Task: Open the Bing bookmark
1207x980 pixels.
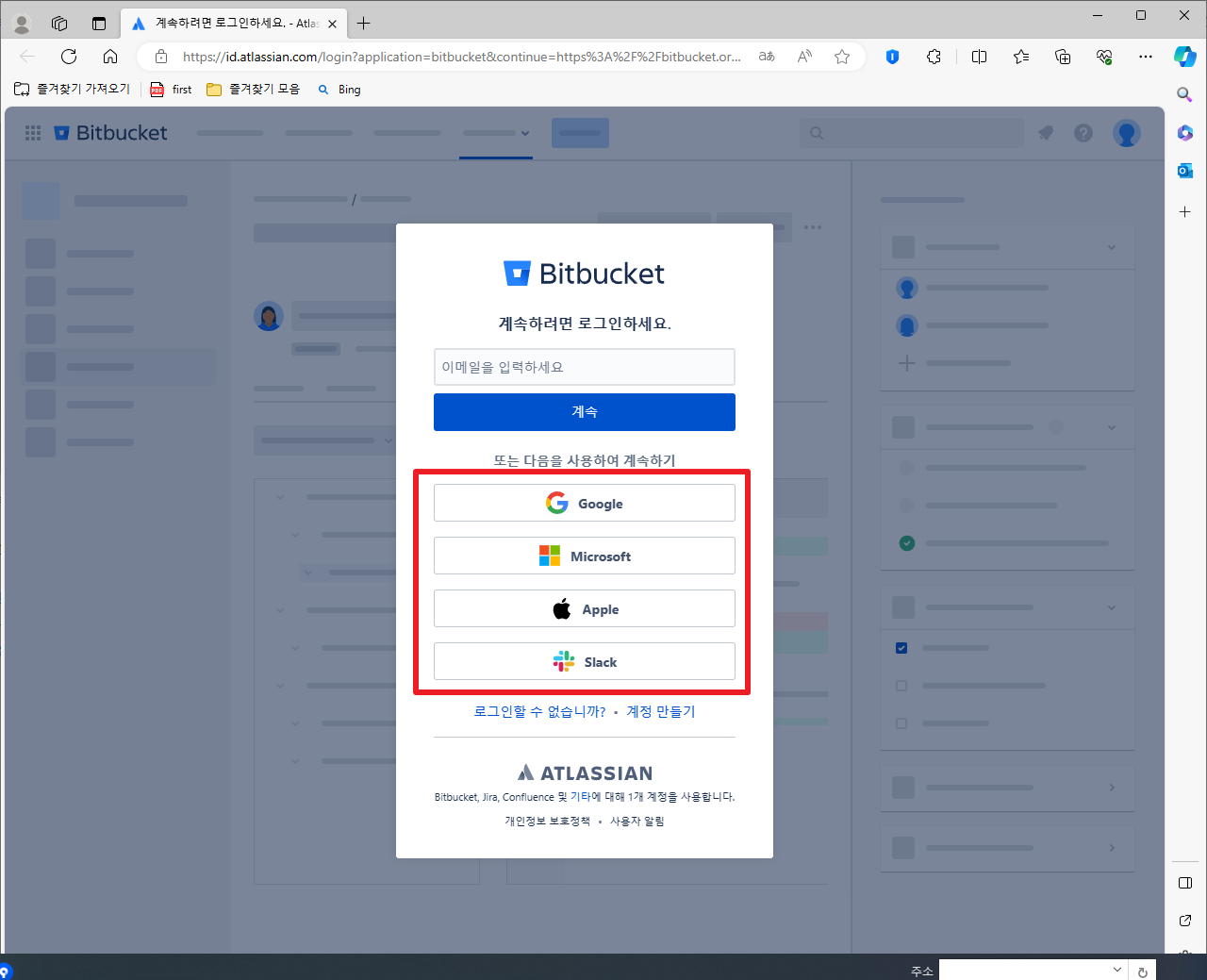Action: (x=339, y=90)
